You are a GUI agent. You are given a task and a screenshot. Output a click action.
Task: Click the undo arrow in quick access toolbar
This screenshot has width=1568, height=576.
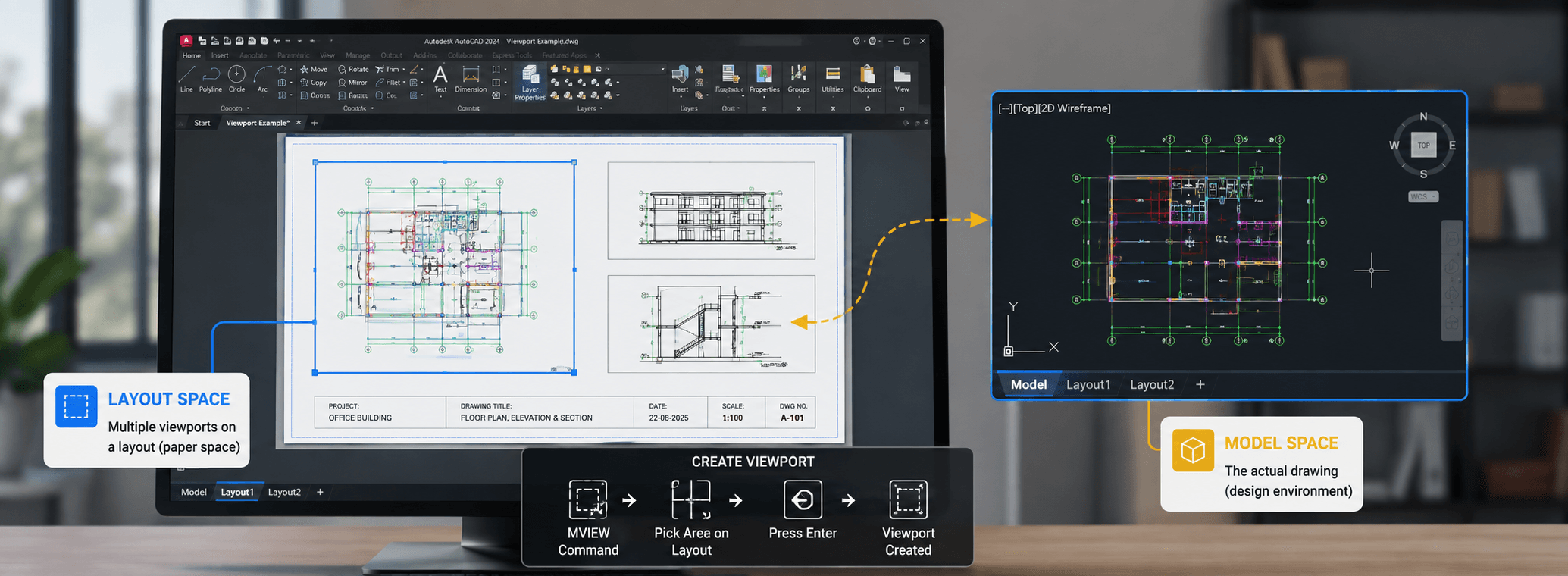pyautogui.click(x=277, y=41)
